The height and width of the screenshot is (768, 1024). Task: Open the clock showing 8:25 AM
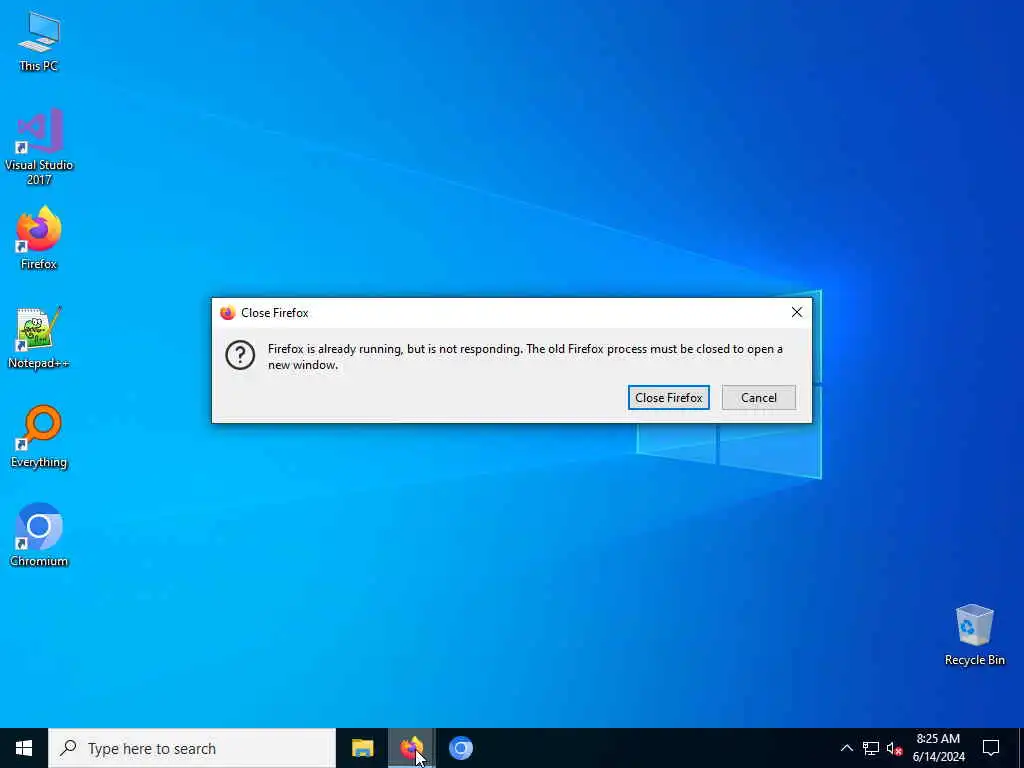938,748
